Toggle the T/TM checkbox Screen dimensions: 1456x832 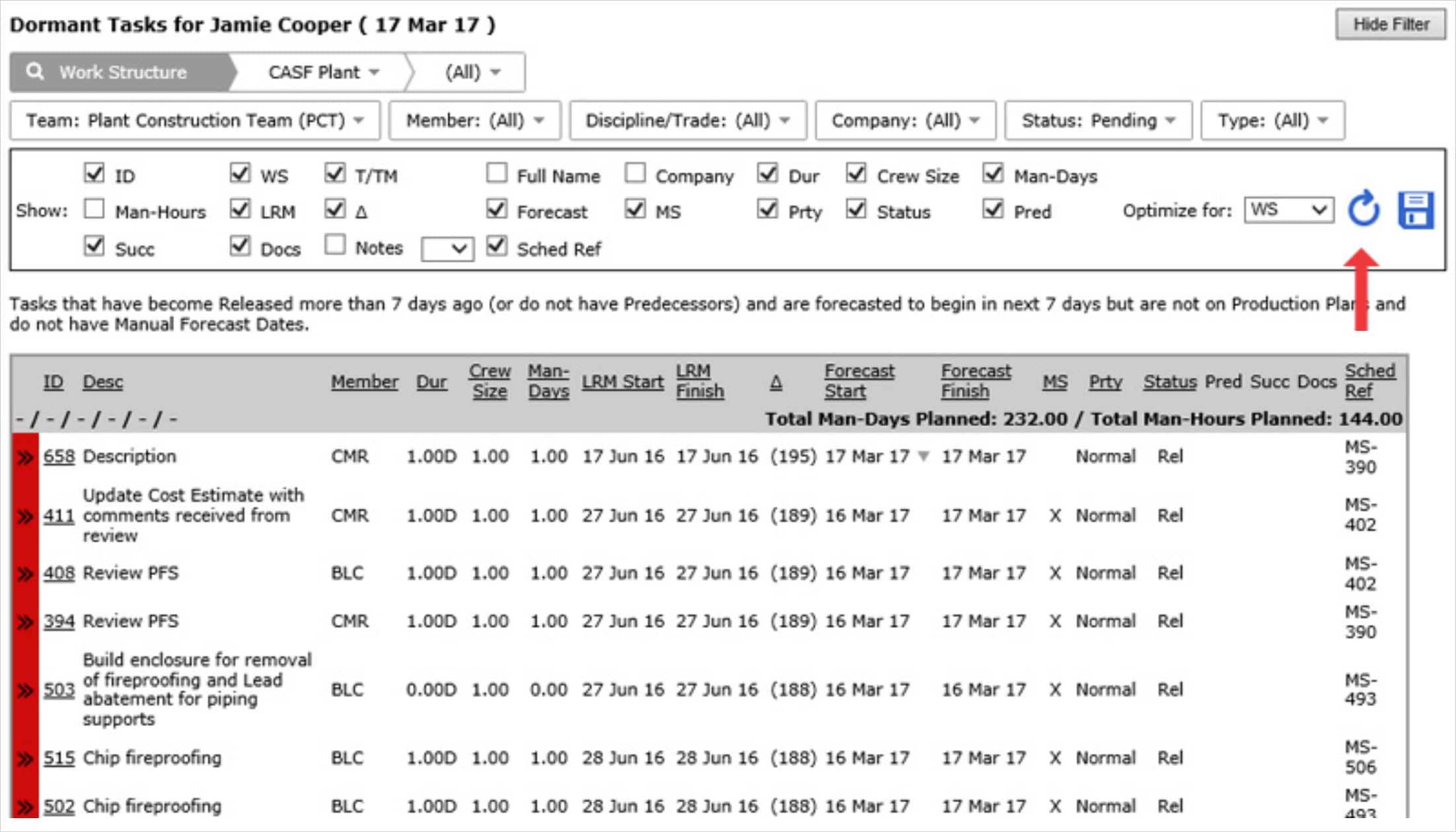335,173
